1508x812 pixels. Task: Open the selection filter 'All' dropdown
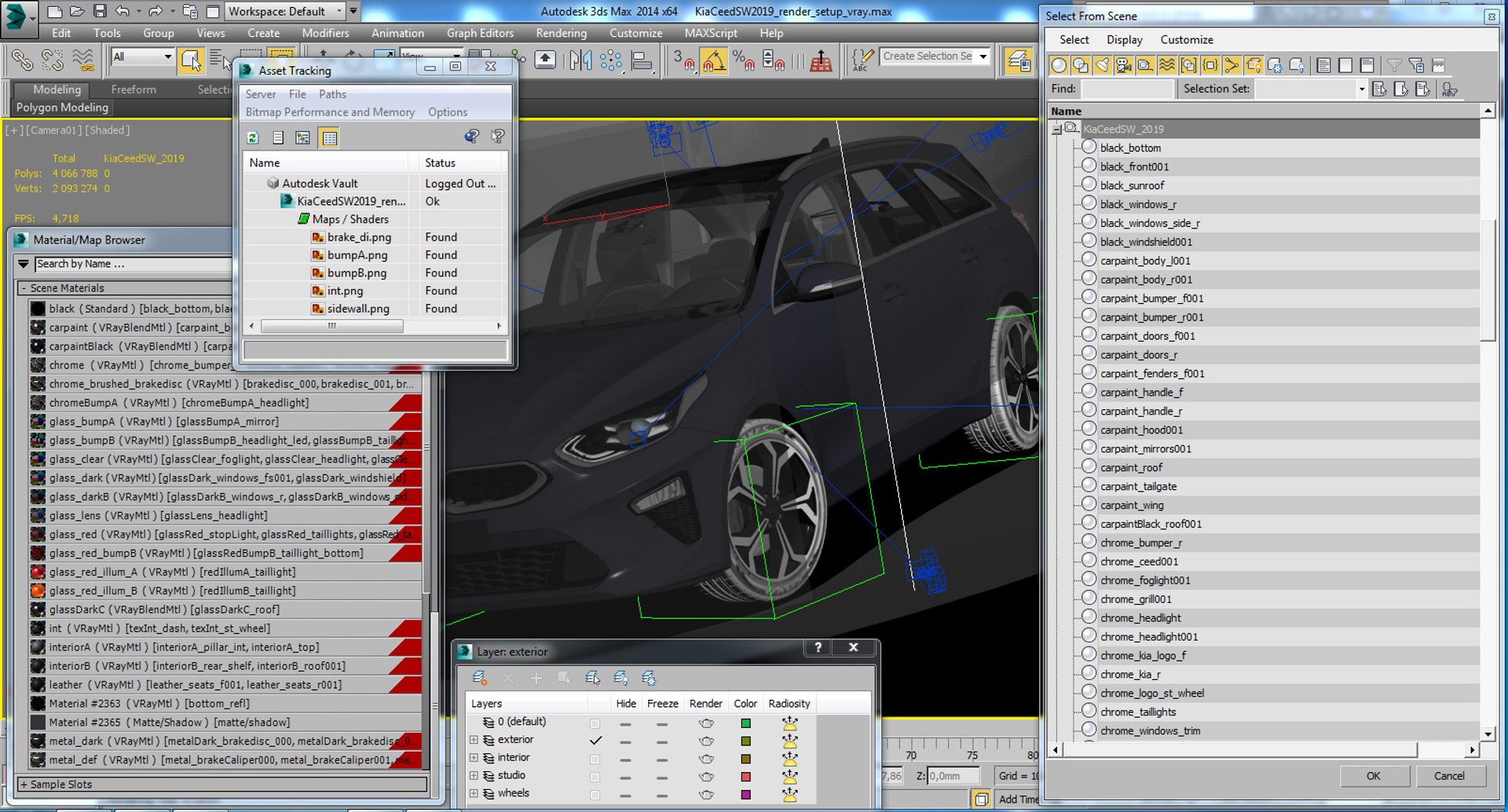[142, 57]
